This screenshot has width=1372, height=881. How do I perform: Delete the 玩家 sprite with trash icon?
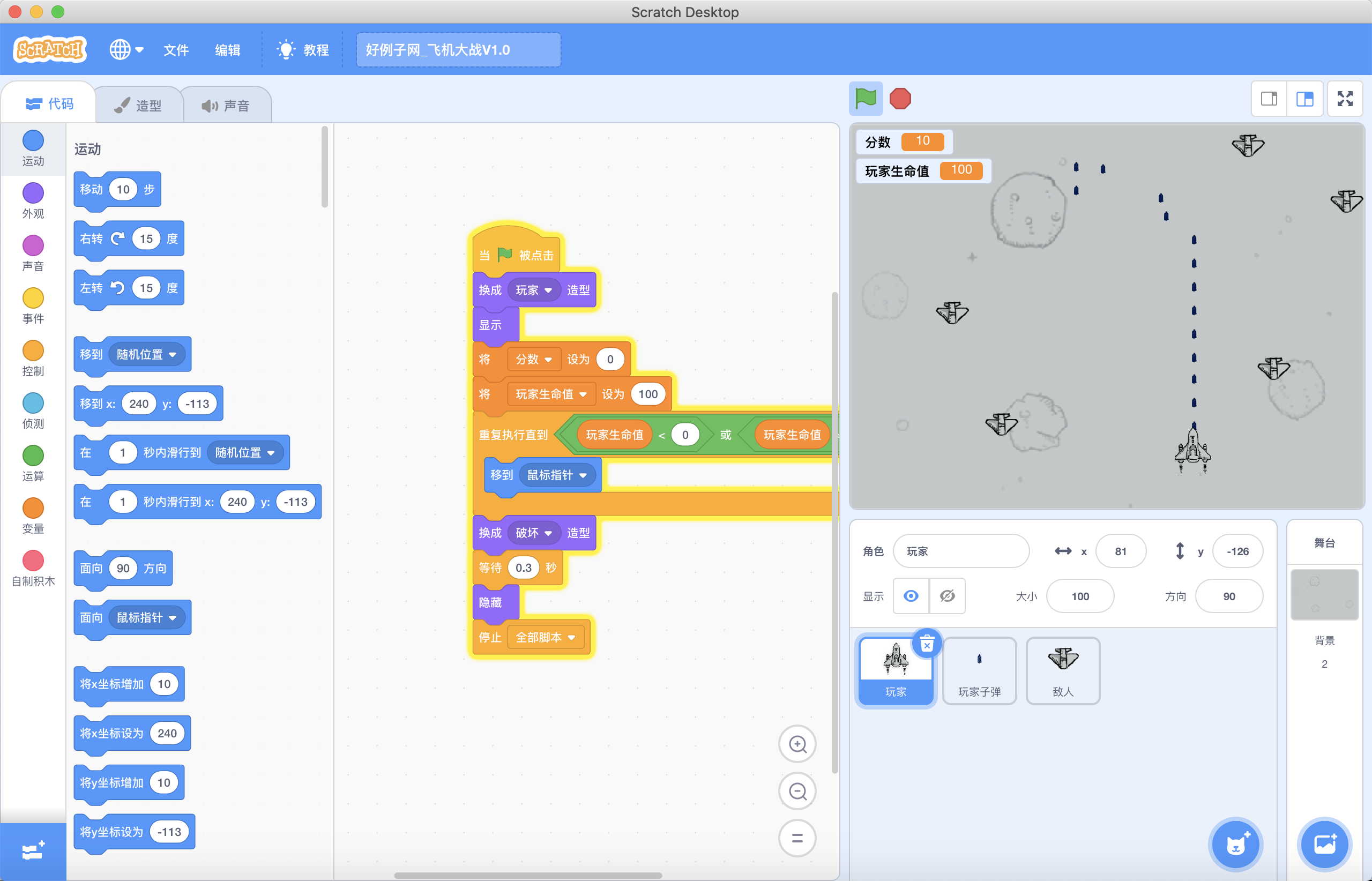pos(927,644)
